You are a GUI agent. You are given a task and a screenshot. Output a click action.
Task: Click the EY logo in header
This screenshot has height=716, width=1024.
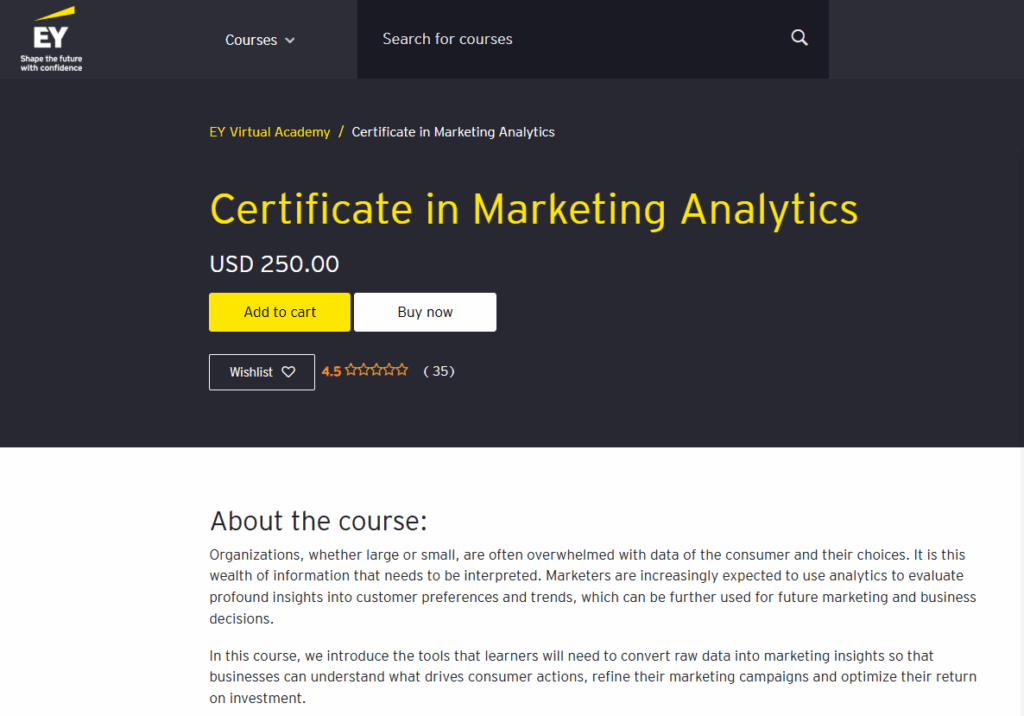(x=51, y=39)
